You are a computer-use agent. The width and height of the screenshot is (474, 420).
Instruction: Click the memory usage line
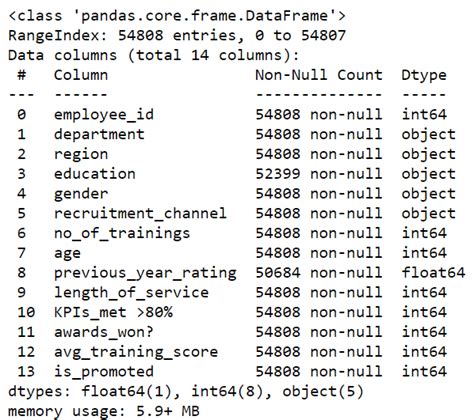point(104,411)
